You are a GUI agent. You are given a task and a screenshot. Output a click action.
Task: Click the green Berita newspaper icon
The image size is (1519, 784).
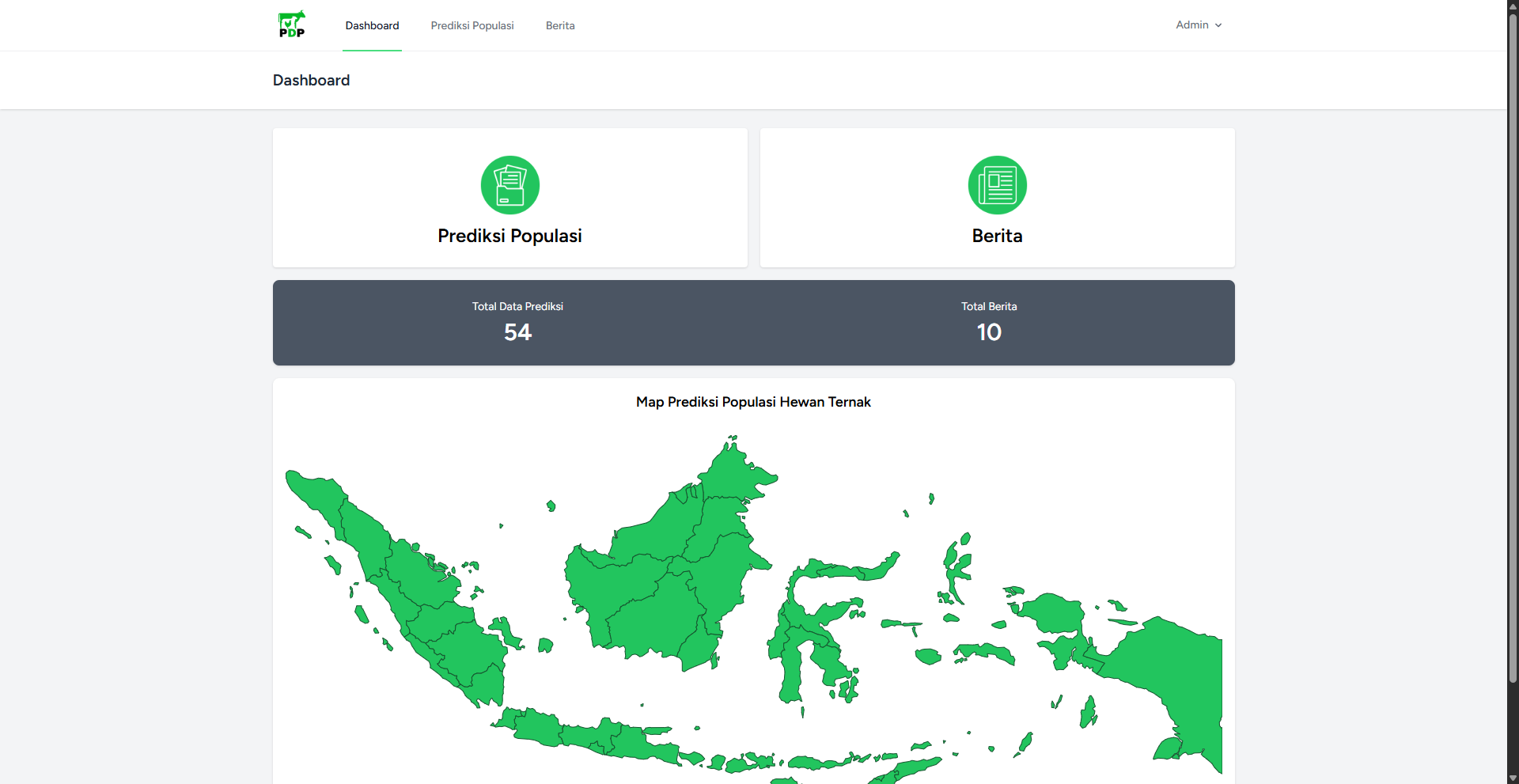pyautogui.click(x=997, y=185)
